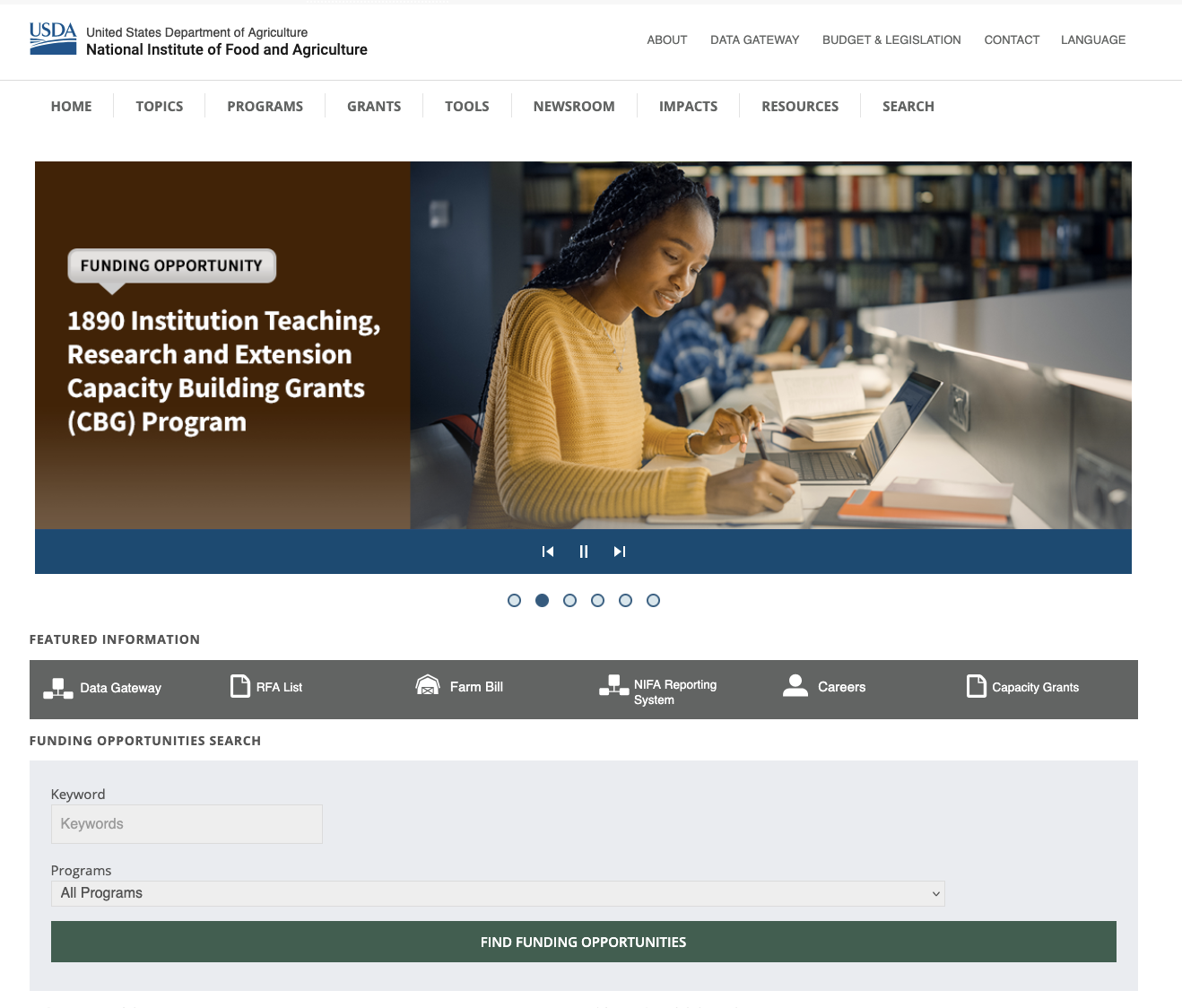Click the RFA List document icon
This screenshot has height=1008, width=1182.
[240, 686]
